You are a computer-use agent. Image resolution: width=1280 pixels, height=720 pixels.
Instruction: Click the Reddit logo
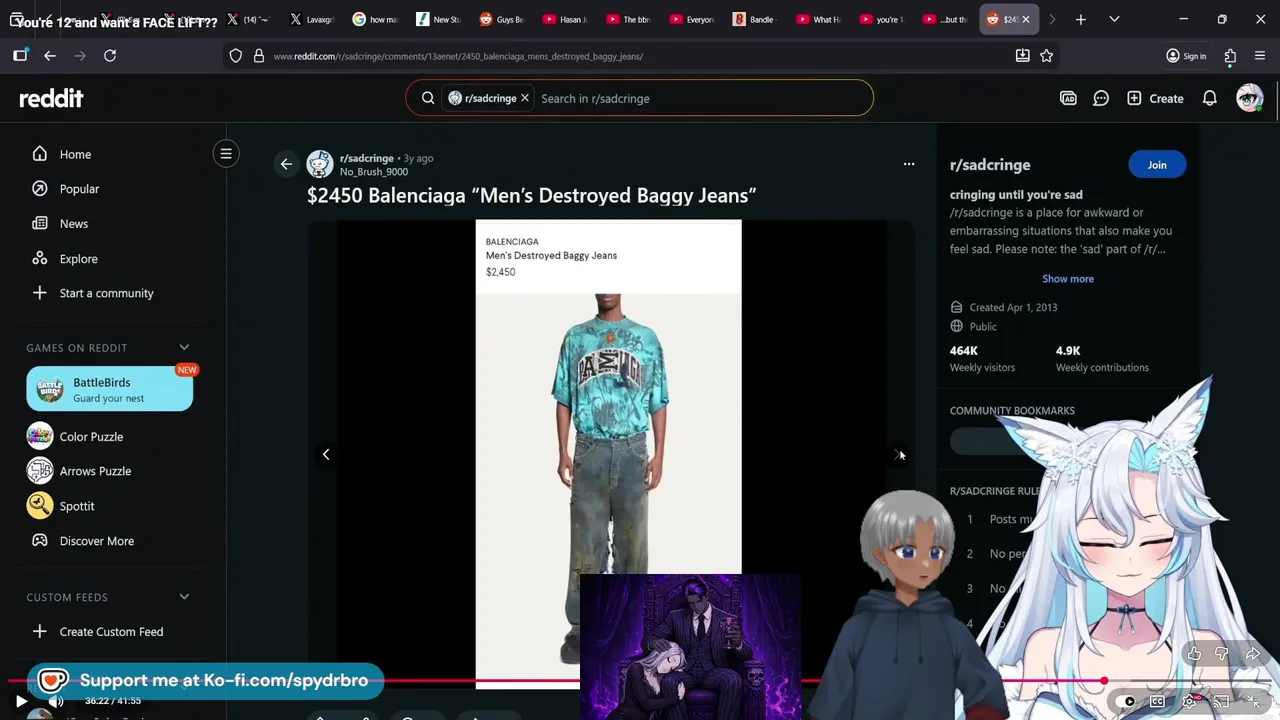click(x=51, y=98)
